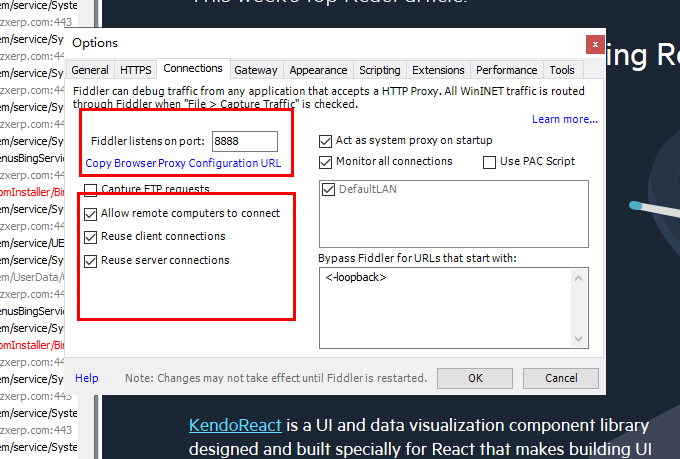680x459 pixels.
Task: Toggle Allow remote computers to connect
Action: 92,213
